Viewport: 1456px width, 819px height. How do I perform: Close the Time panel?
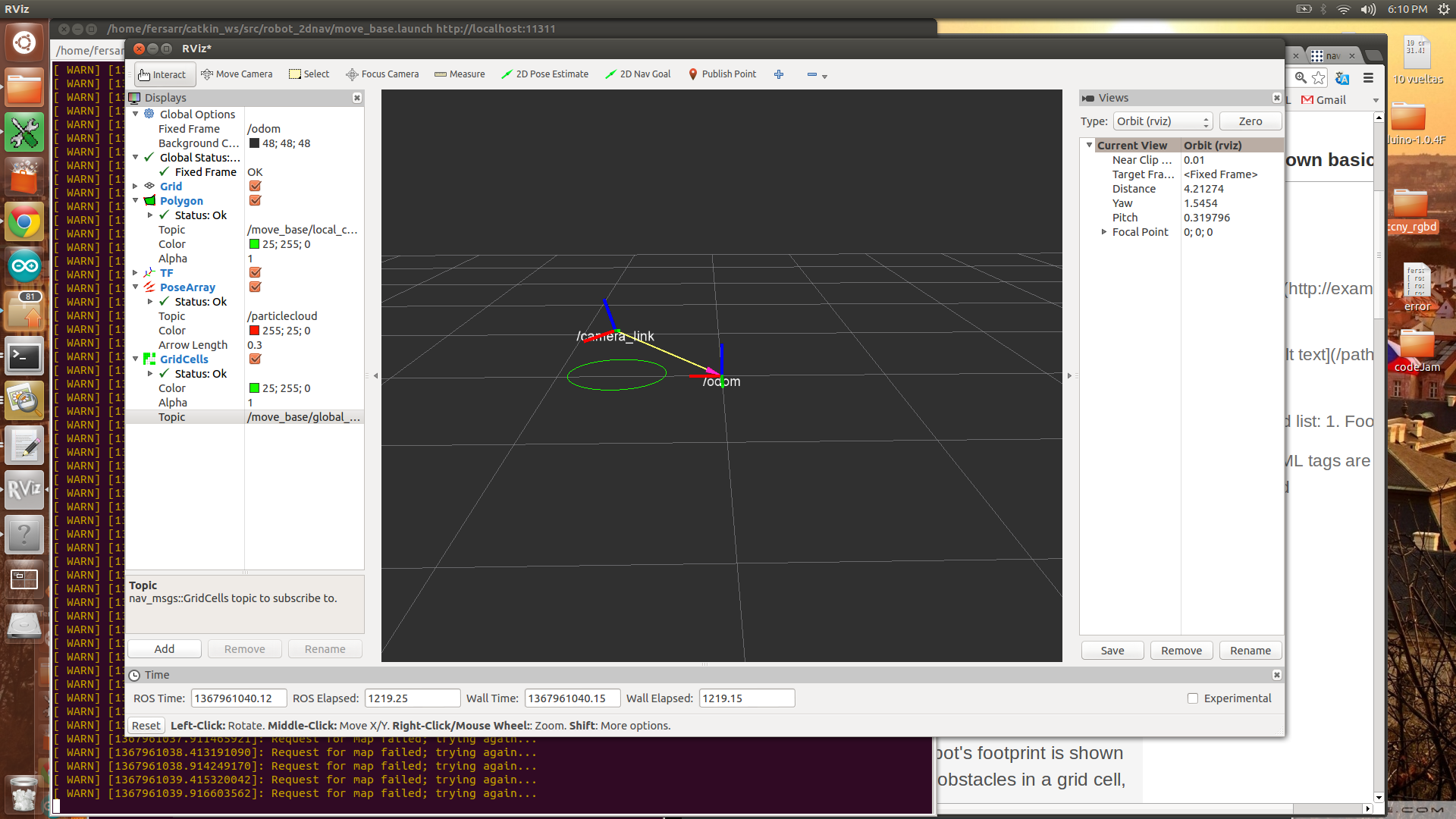1277,675
